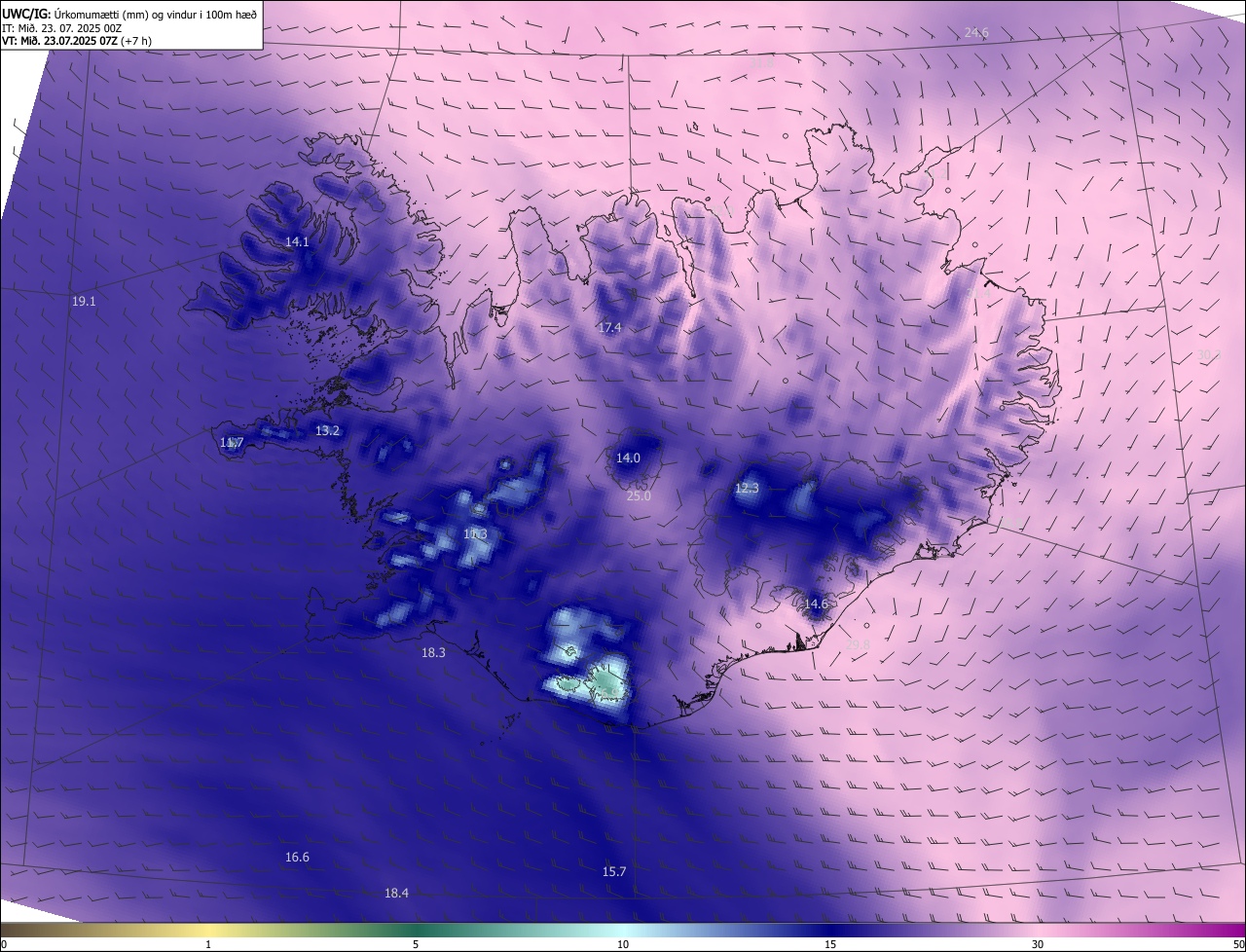The height and width of the screenshot is (952, 1246).
Task: Click the 15.7 value label
Action: (x=614, y=871)
